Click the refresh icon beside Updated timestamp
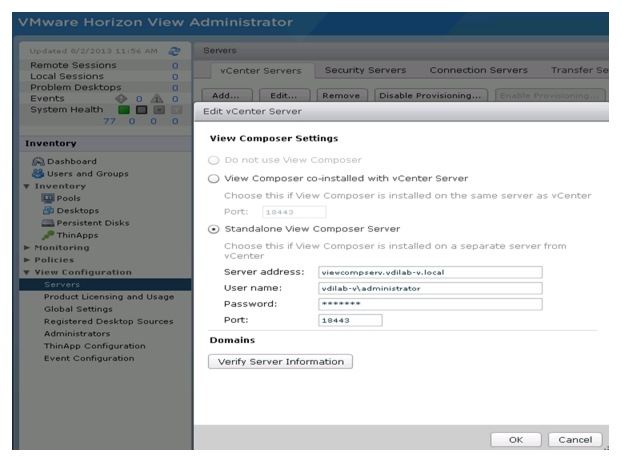 174,51
